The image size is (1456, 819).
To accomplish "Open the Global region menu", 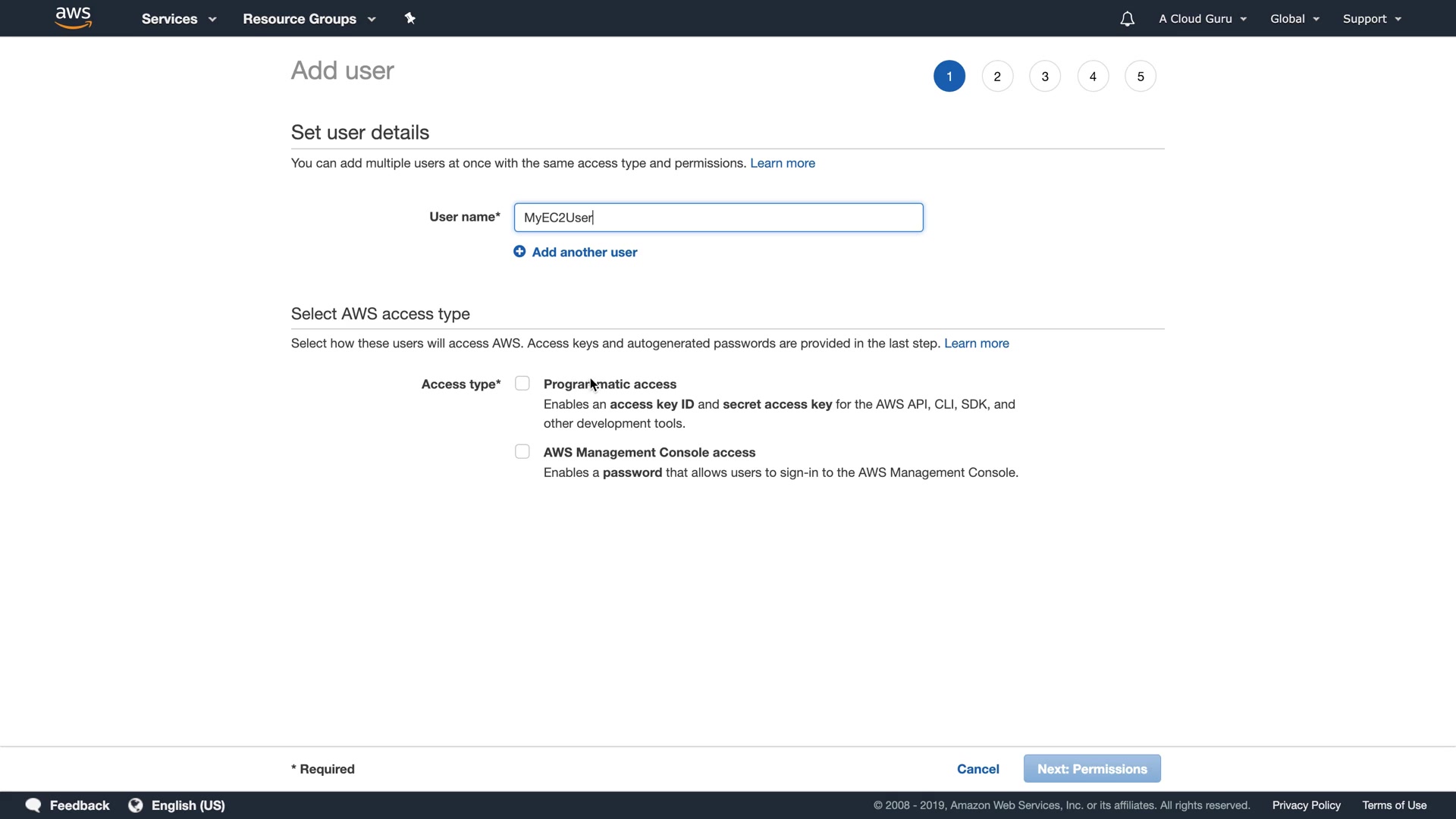I will 1294,19.
